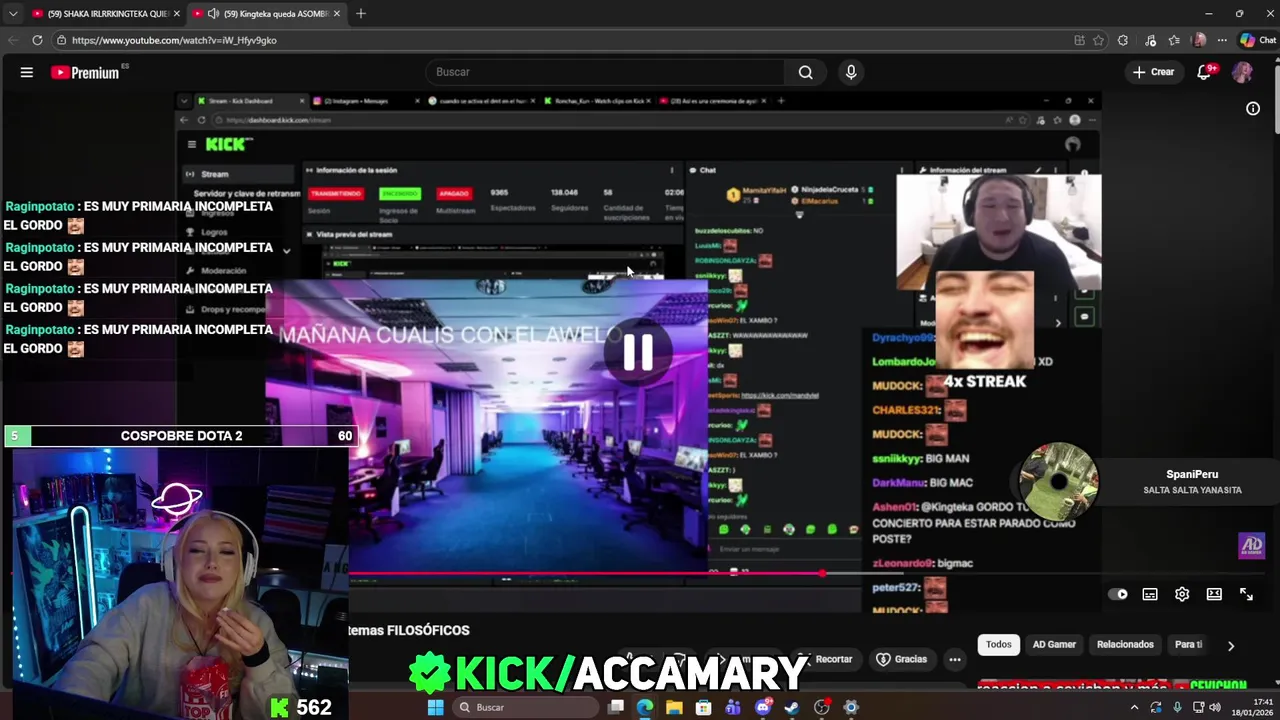Open the YouTube account avatar menu
Screen dimensions: 1280x720
coord(1243,72)
